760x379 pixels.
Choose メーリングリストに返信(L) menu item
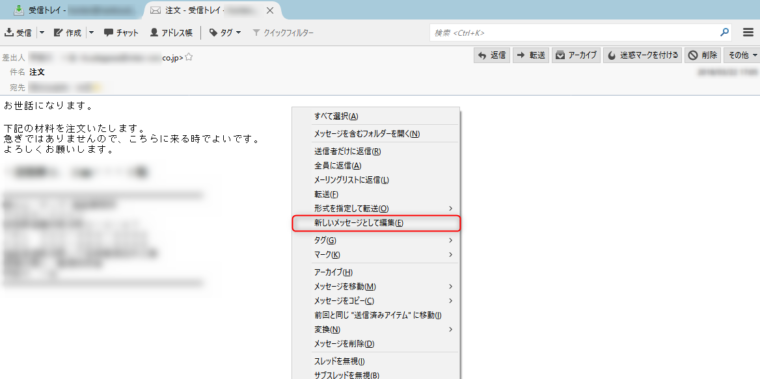coord(376,180)
